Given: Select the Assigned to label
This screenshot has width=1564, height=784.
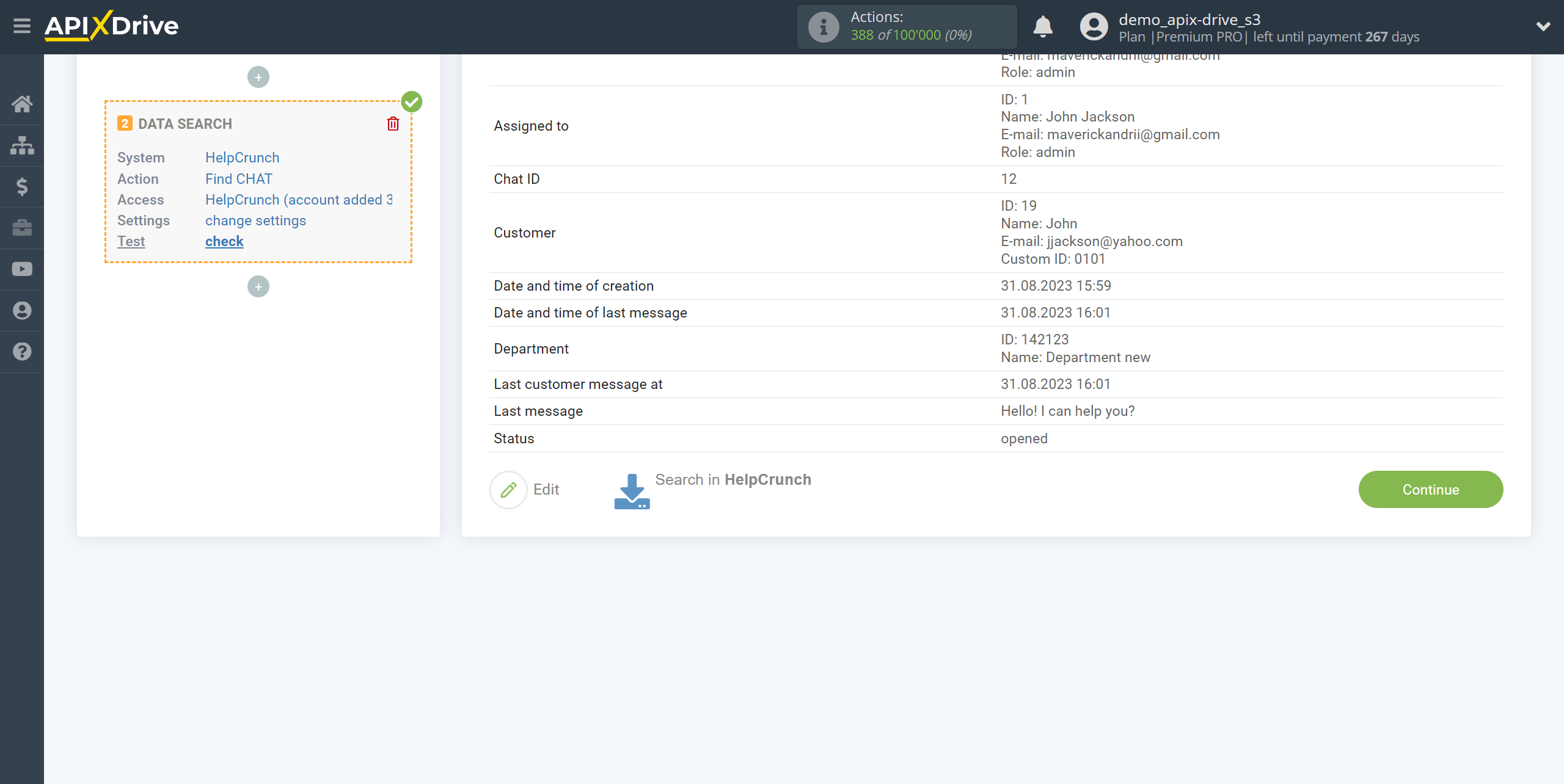Looking at the screenshot, I should 531,126.
